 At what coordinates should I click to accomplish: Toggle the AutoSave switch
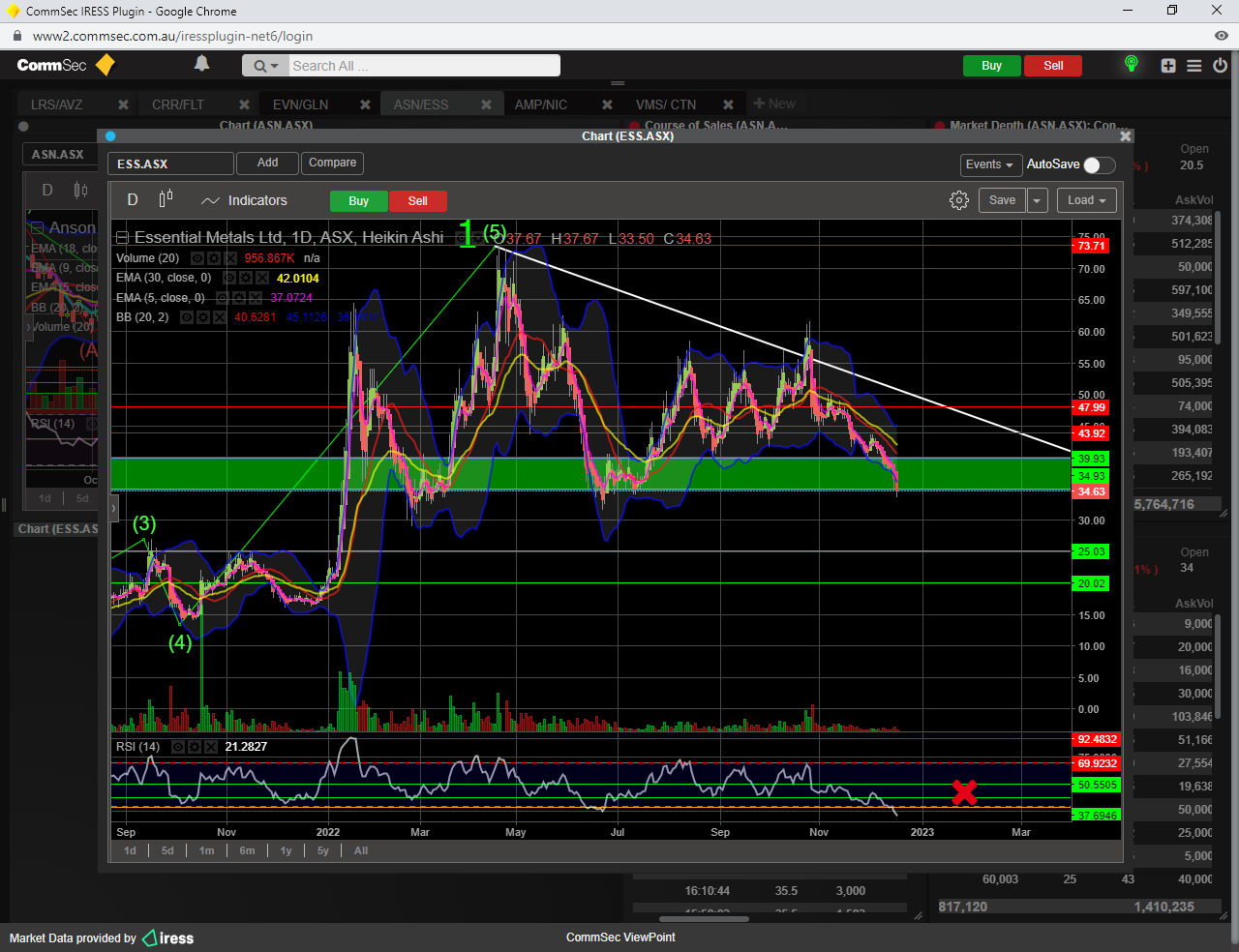pos(1099,164)
